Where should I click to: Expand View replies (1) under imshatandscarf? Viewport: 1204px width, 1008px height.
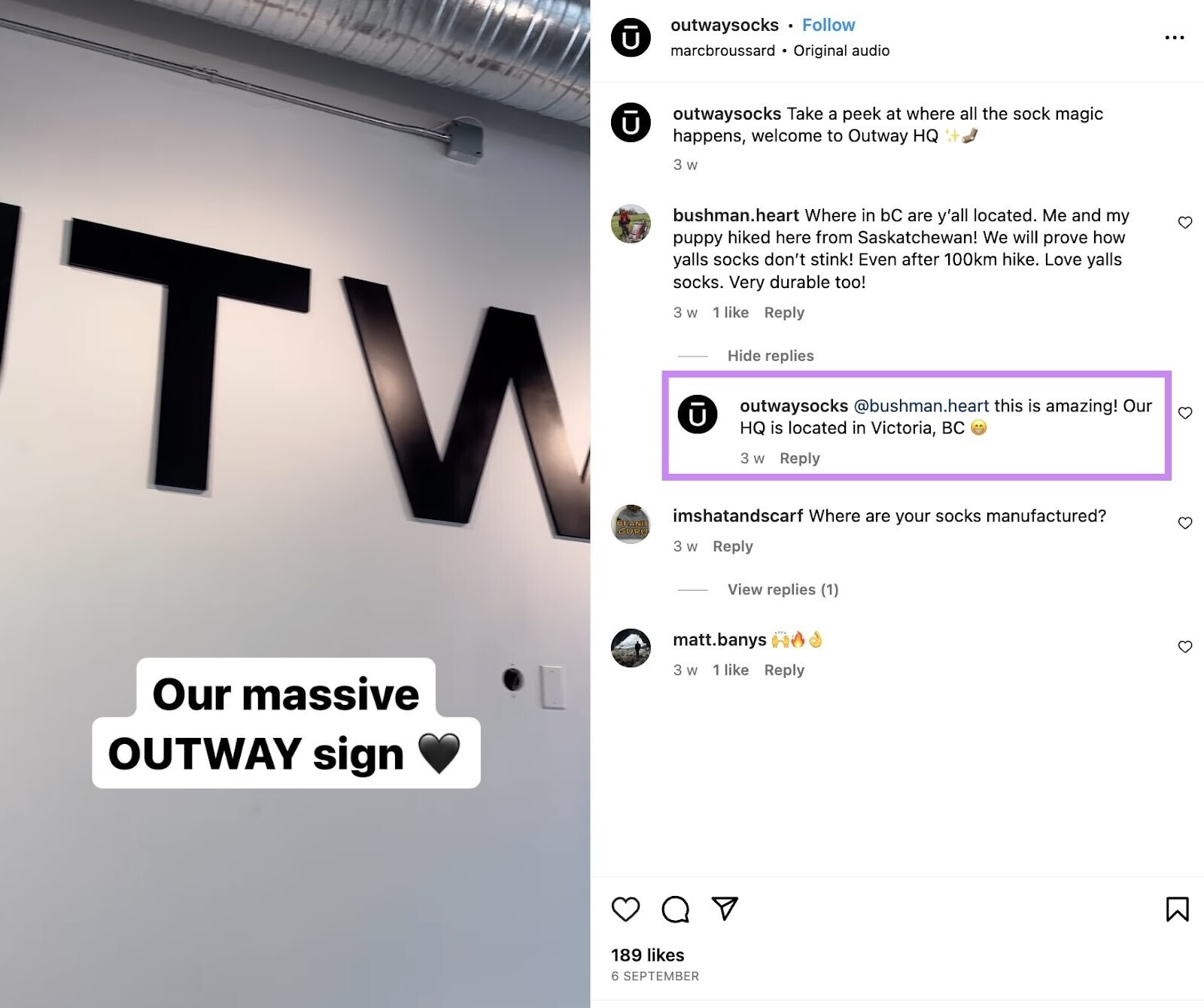783,590
